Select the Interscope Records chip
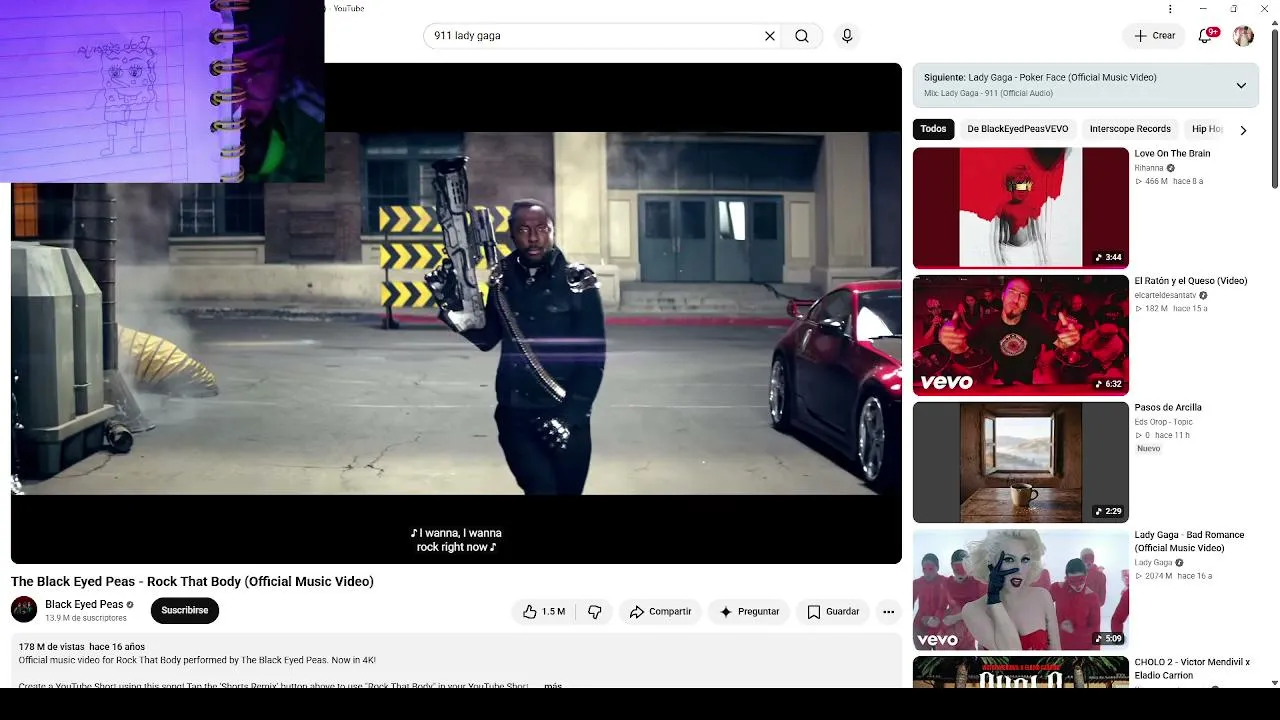 tap(1130, 129)
